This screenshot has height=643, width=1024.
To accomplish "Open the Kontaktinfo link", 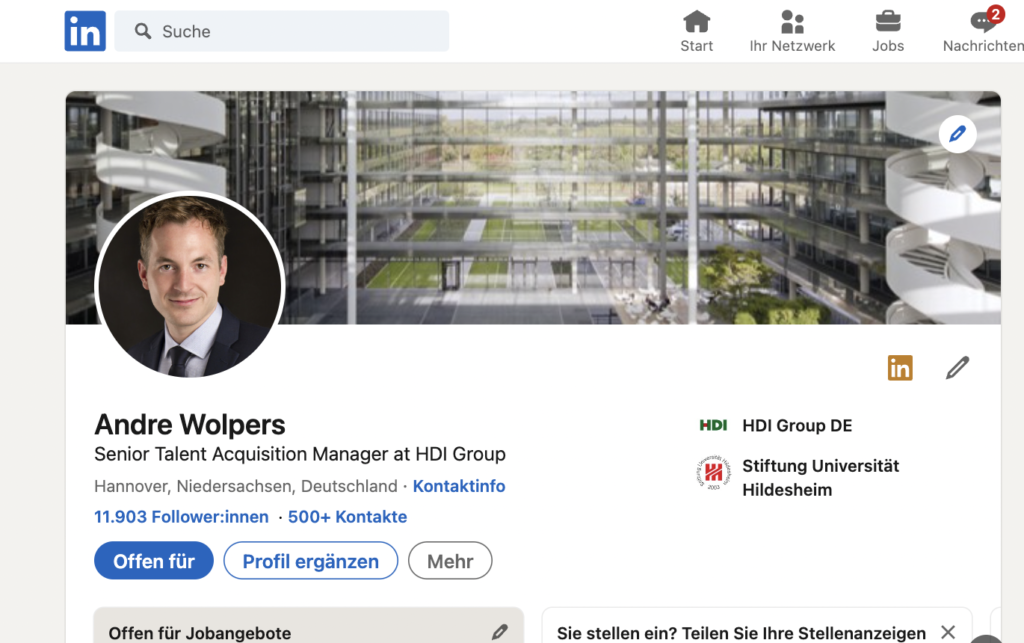I will (459, 486).
